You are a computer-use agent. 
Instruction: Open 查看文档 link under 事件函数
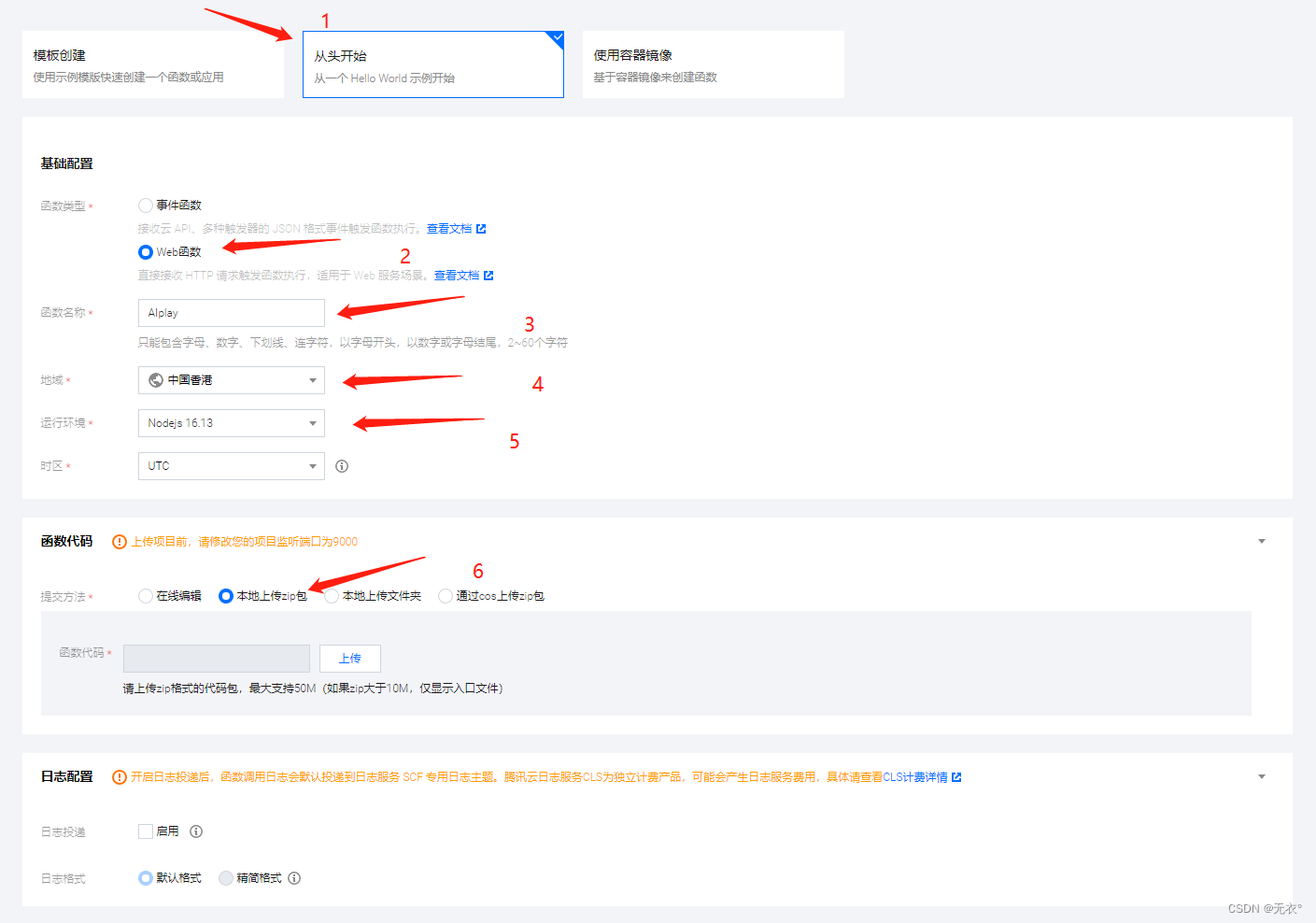pos(449,229)
